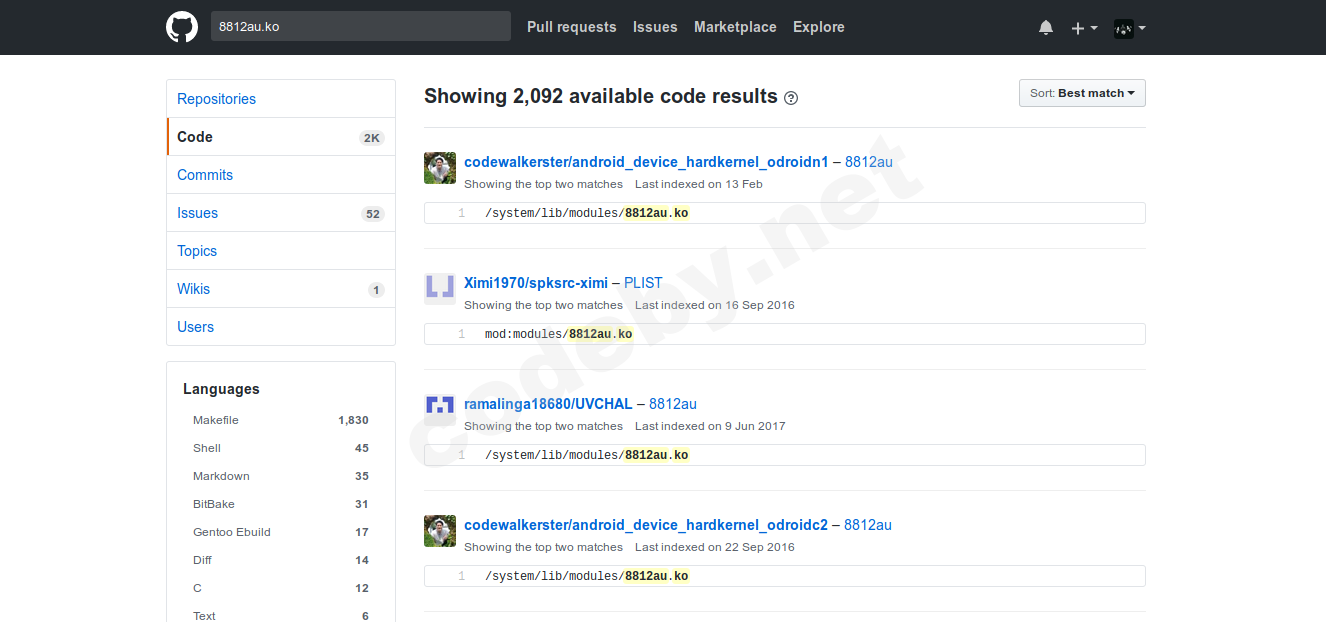This screenshot has width=1326, height=622.
Task: Click the ramalinga18680 avatar
Action: (x=440, y=410)
